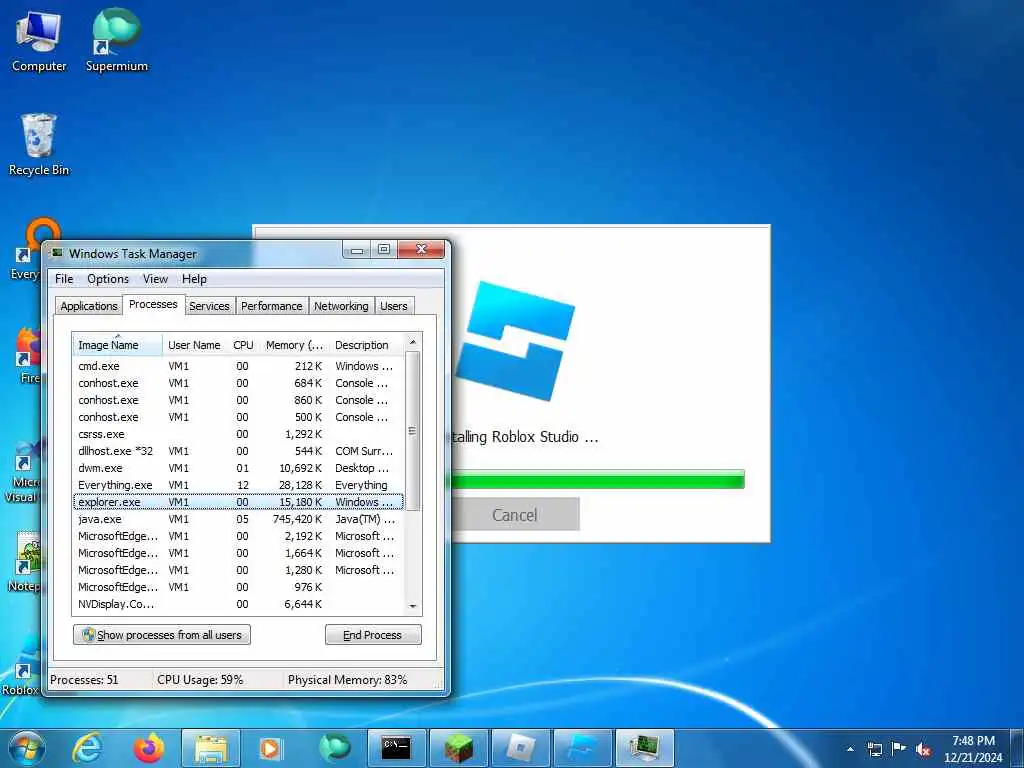
Task: Select conhost.exe row with 684 K
Action: 238,383
